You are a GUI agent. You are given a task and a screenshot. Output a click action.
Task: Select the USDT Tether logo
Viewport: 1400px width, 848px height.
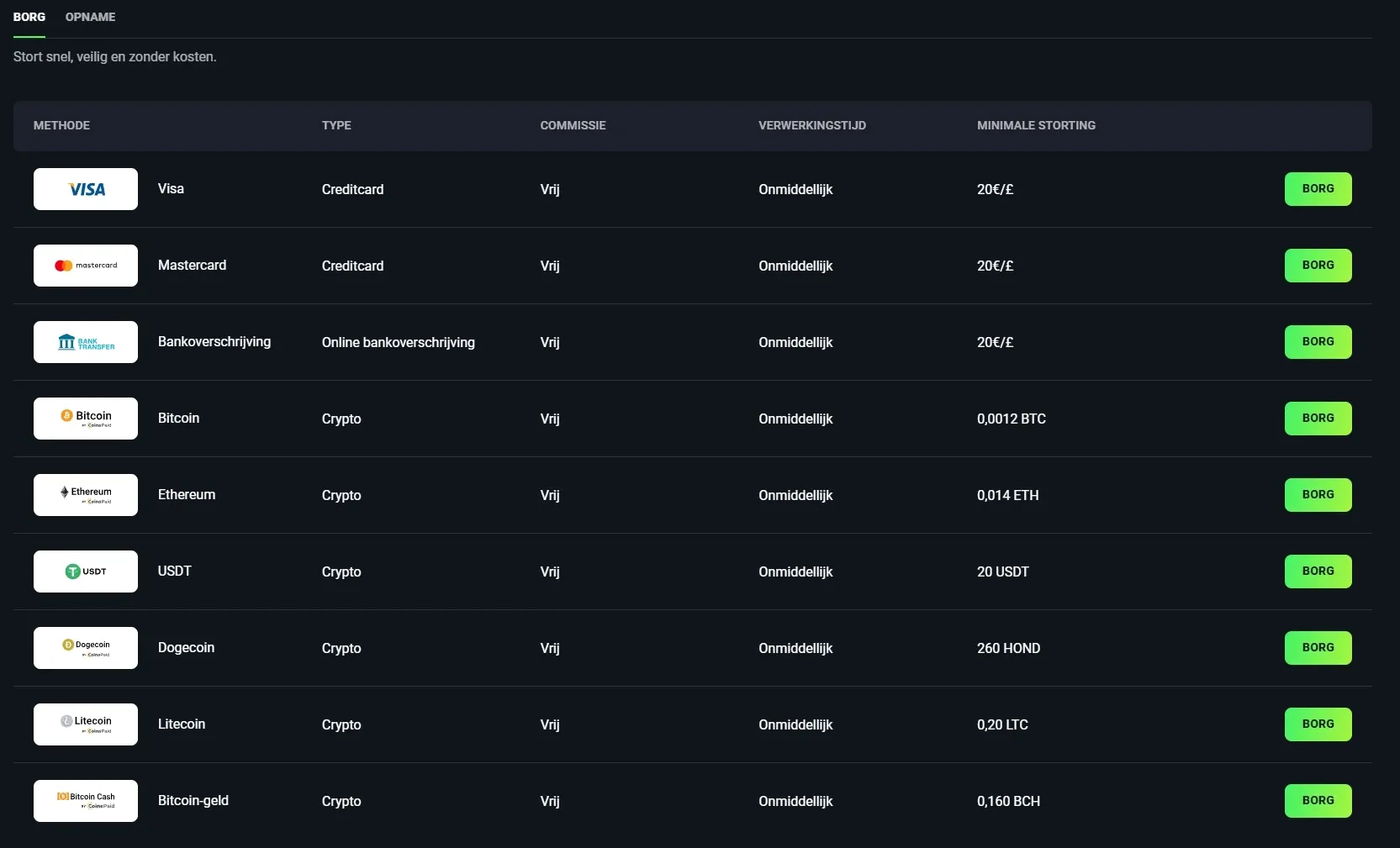coord(86,571)
